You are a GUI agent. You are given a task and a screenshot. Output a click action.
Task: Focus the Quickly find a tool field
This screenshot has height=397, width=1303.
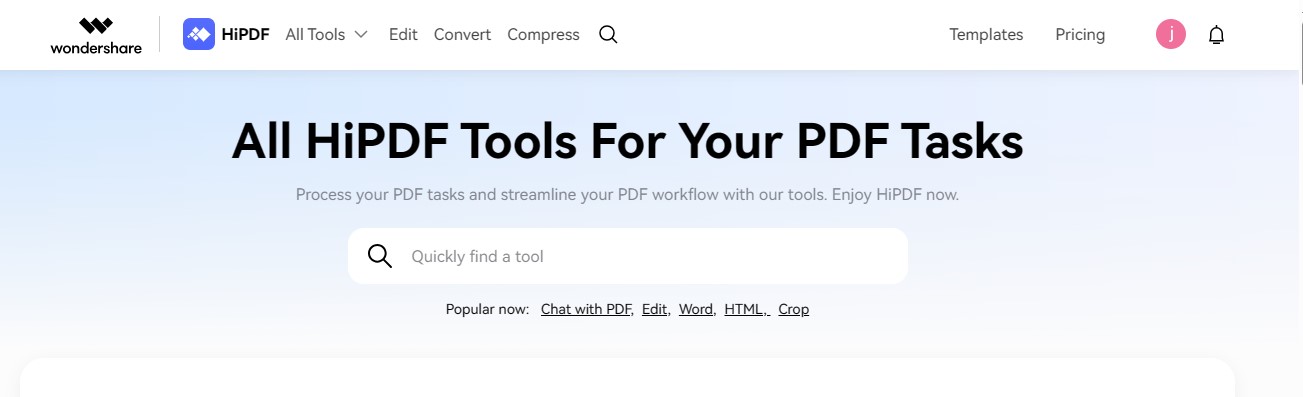point(628,256)
